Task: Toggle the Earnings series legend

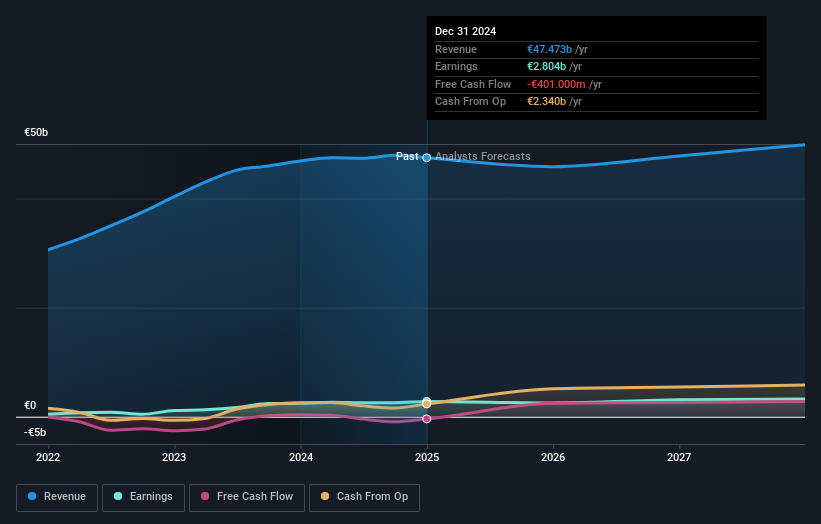Action: click(x=143, y=497)
